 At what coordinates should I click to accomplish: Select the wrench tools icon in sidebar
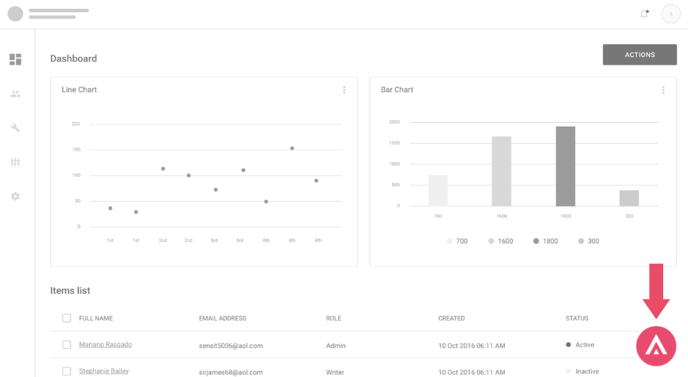15,128
